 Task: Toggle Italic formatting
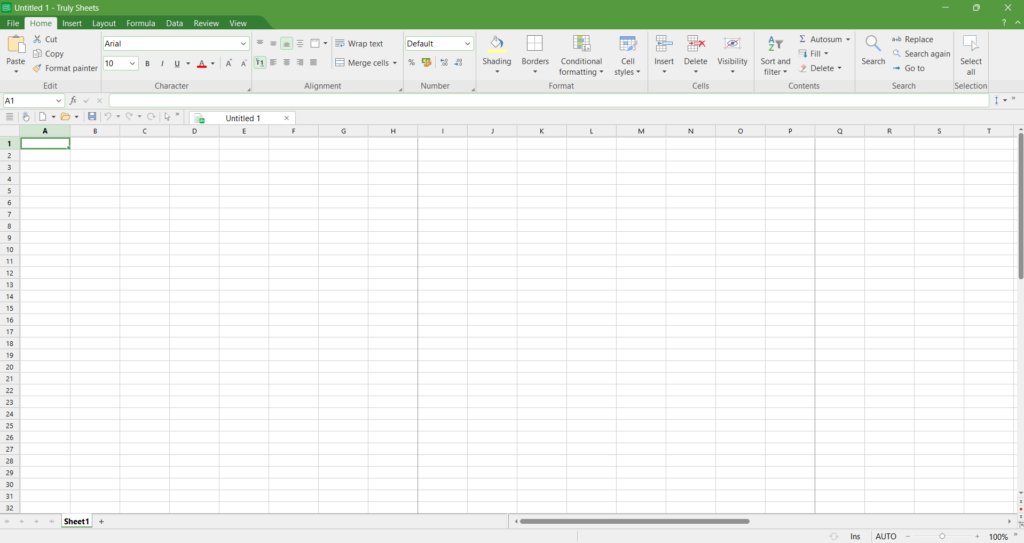162,63
